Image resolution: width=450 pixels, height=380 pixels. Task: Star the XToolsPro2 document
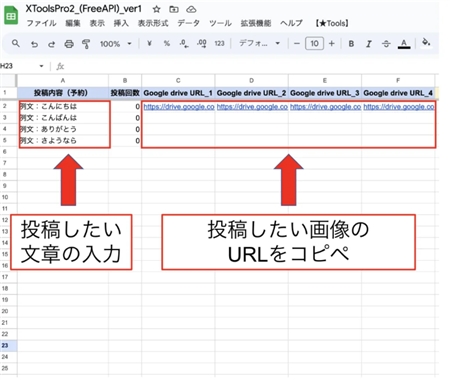[x=156, y=9]
